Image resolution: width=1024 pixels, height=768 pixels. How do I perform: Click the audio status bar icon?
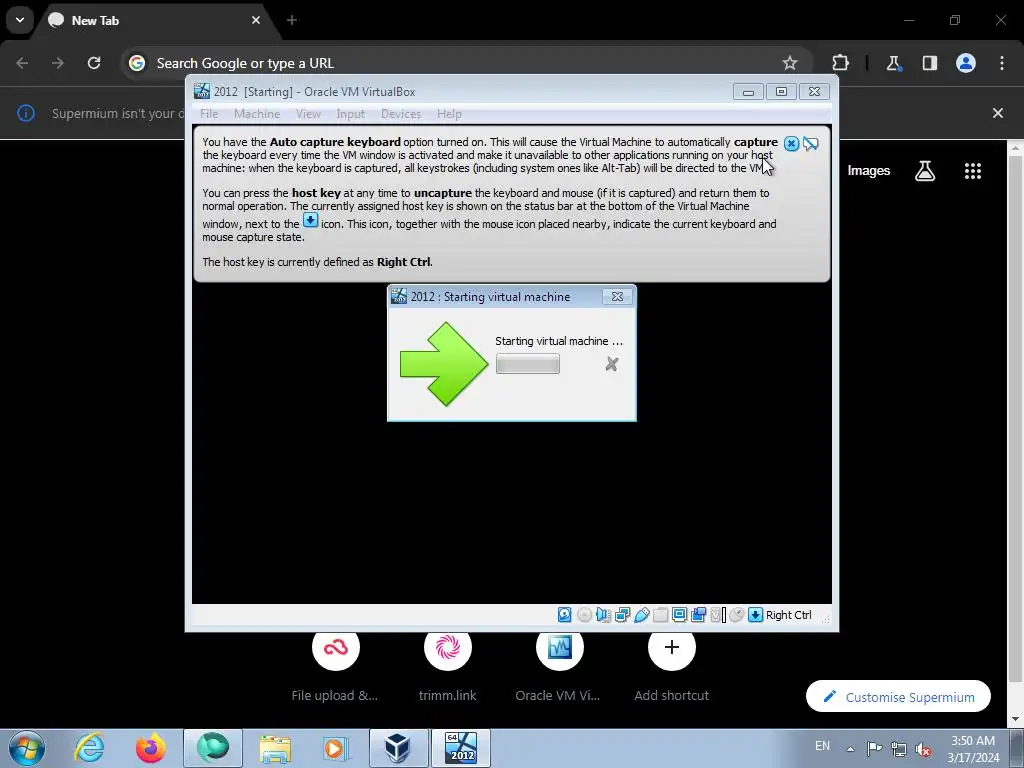(x=603, y=615)
